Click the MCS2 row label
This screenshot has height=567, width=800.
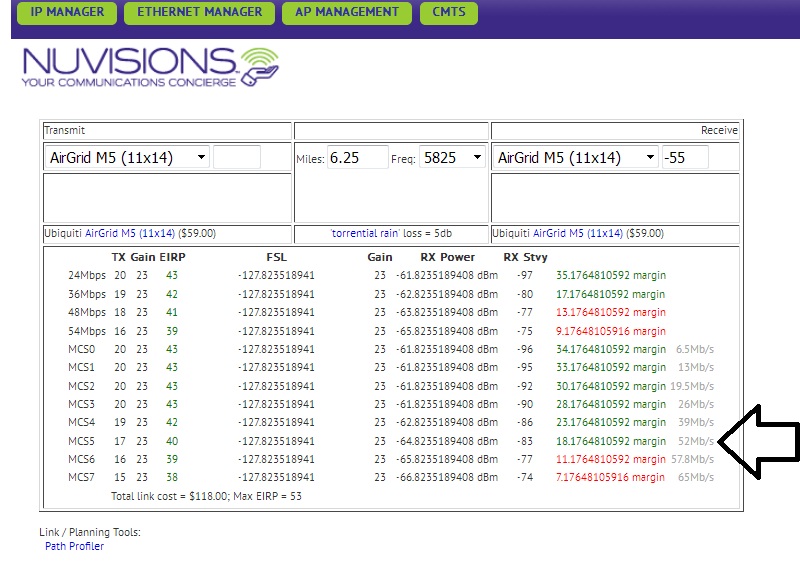click(x=82, y=386)
